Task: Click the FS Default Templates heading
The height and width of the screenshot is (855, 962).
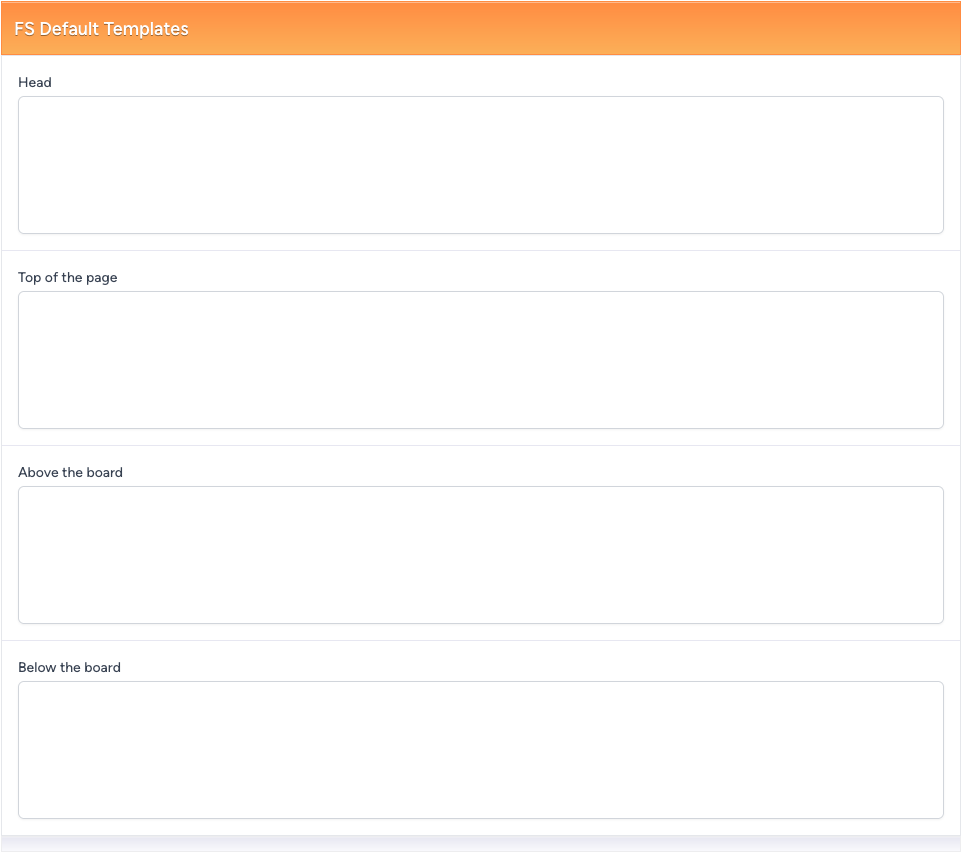Action: tap(101, 29)
